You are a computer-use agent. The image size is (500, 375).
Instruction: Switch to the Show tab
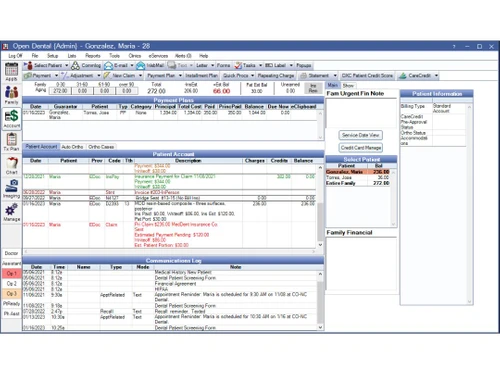coord(348,85)
